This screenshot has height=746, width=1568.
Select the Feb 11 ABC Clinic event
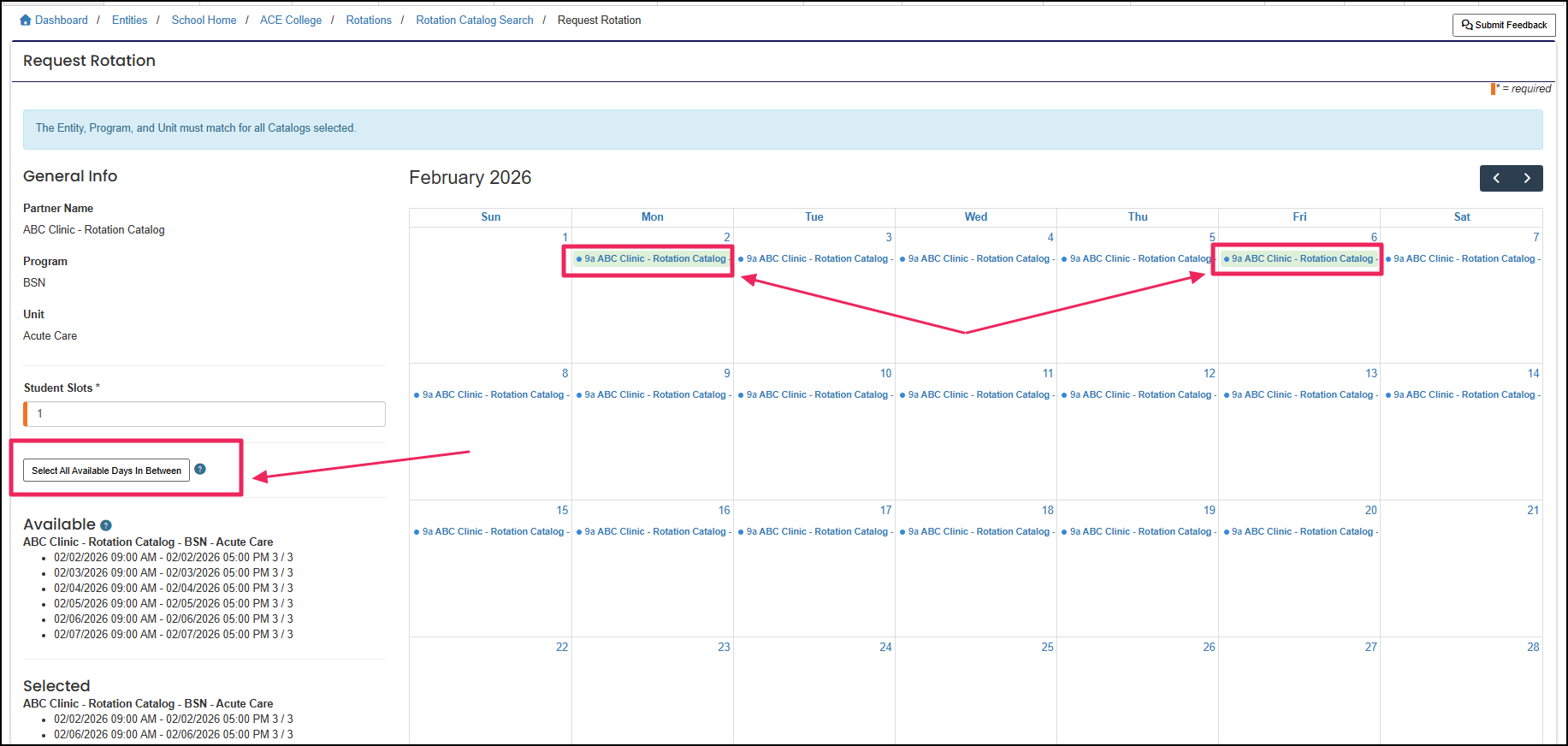click(976, 394)
